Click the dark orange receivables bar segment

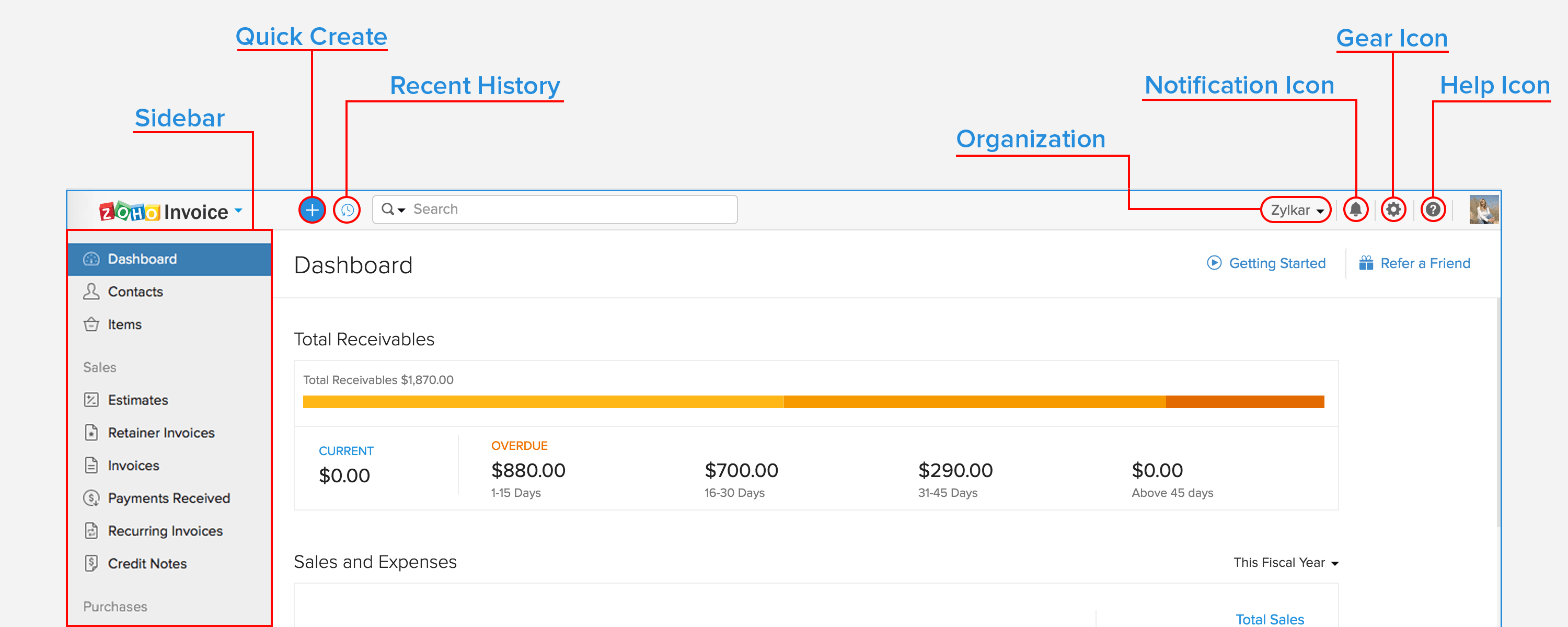[1244, 402]
